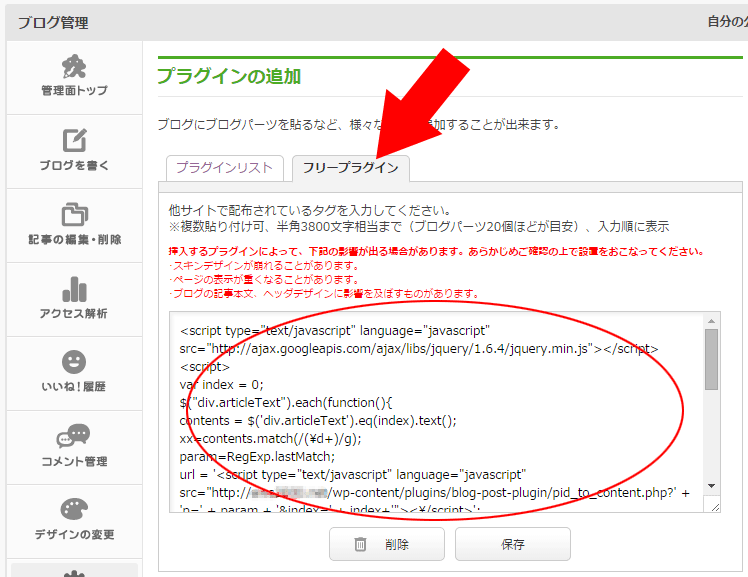Click the text area scrollbar up arrow

click(x=711, y=320)
